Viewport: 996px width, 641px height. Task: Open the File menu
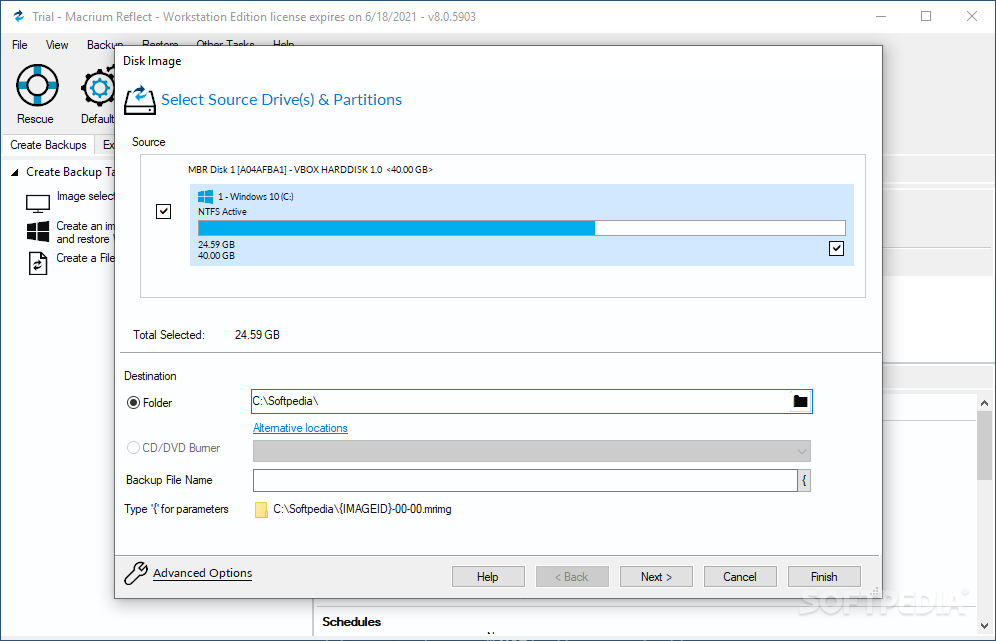click(x=20, y=45)
